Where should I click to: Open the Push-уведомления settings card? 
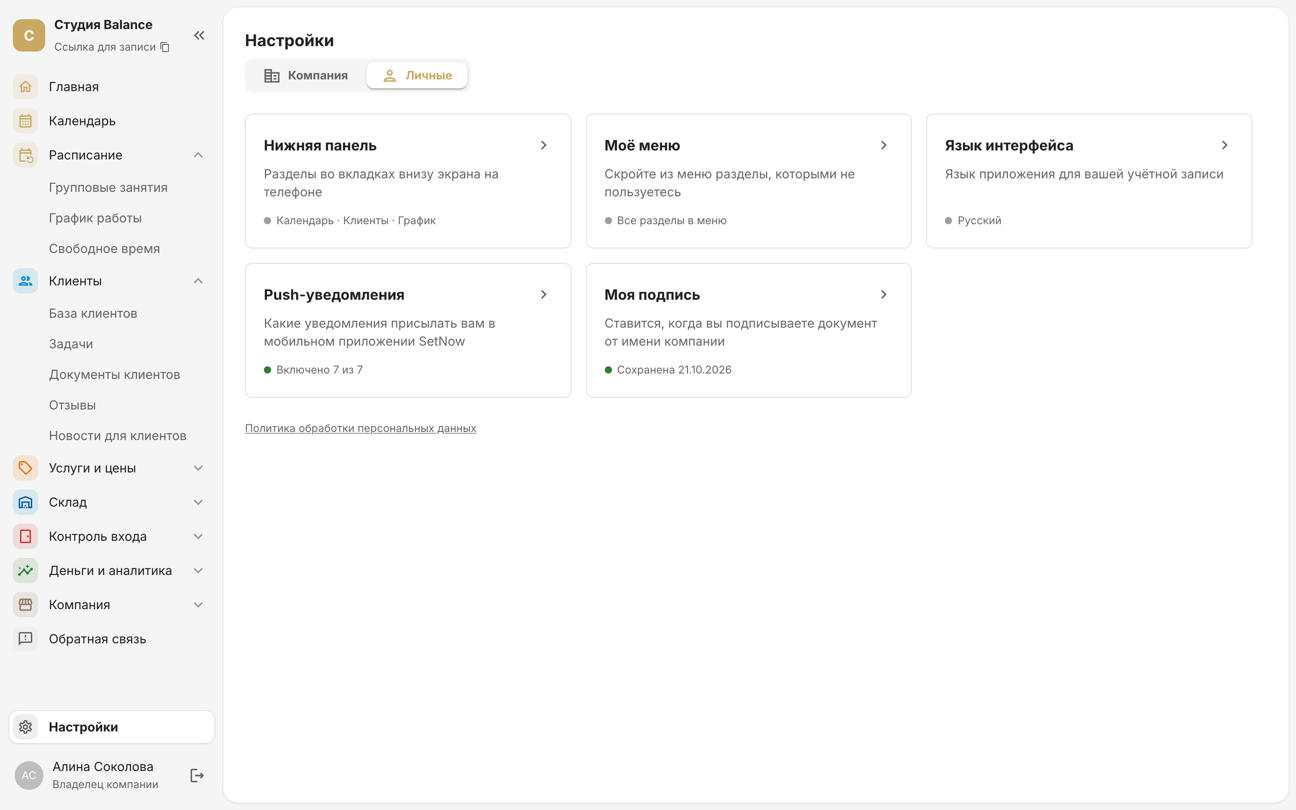tap(408, 330)
